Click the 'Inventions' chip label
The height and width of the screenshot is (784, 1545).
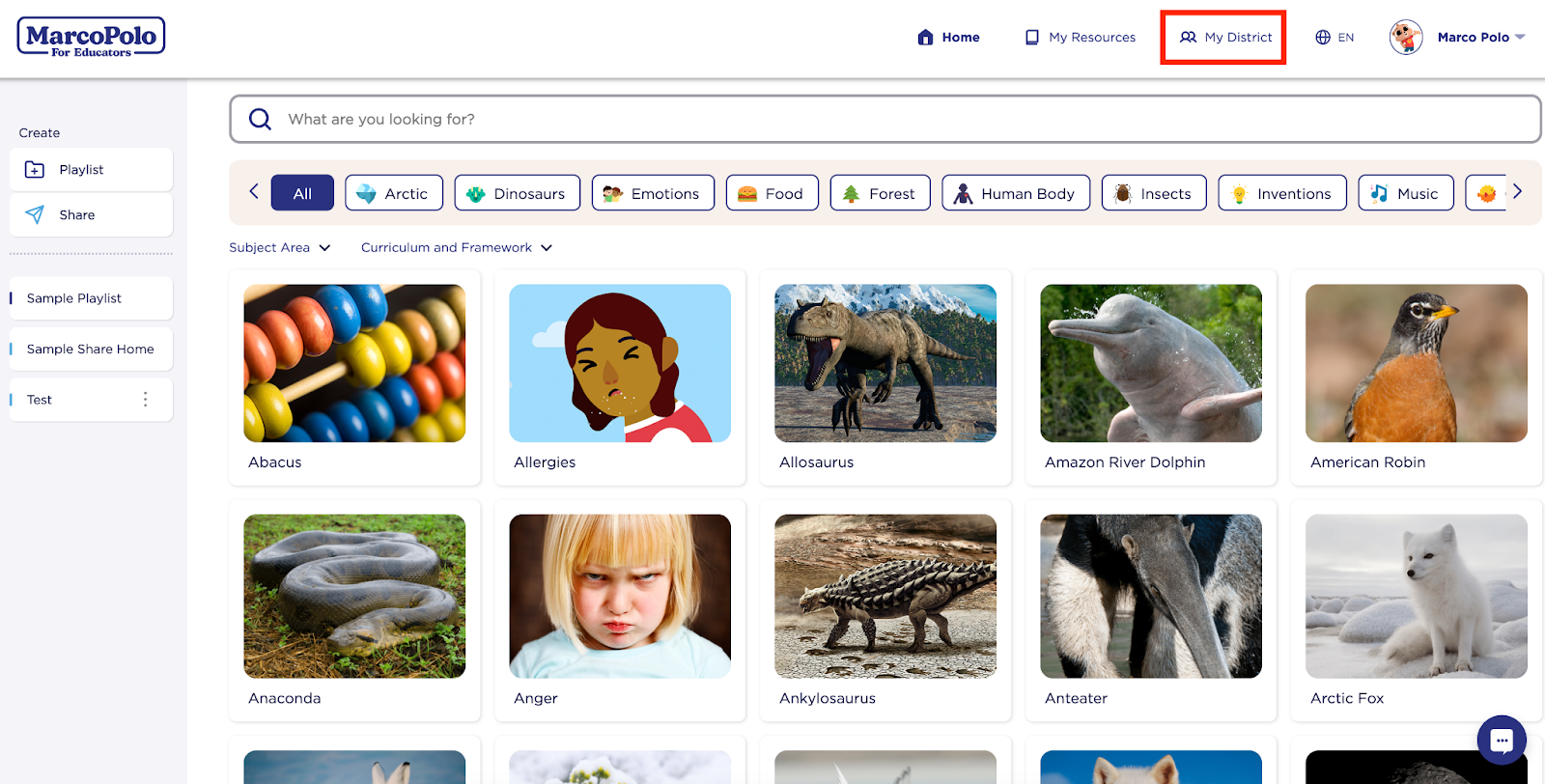[1294, 194]
